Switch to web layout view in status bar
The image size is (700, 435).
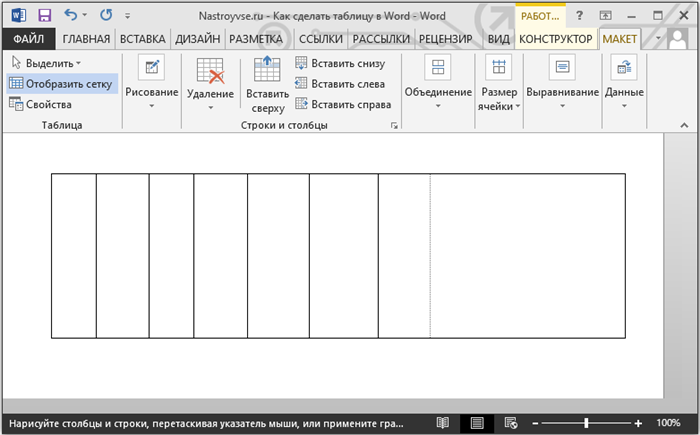tap(511, 422)
